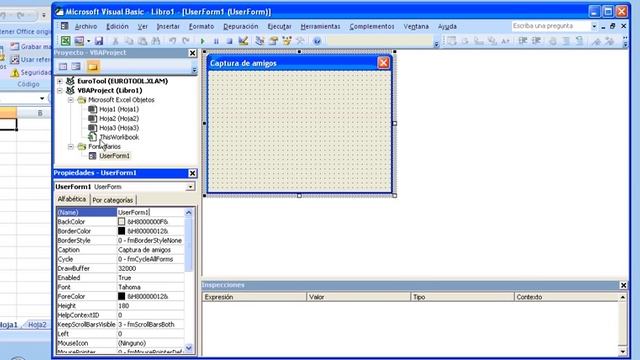Select UserForm1 under Formularios
640x360 pixels.
[x=114, y=156]
